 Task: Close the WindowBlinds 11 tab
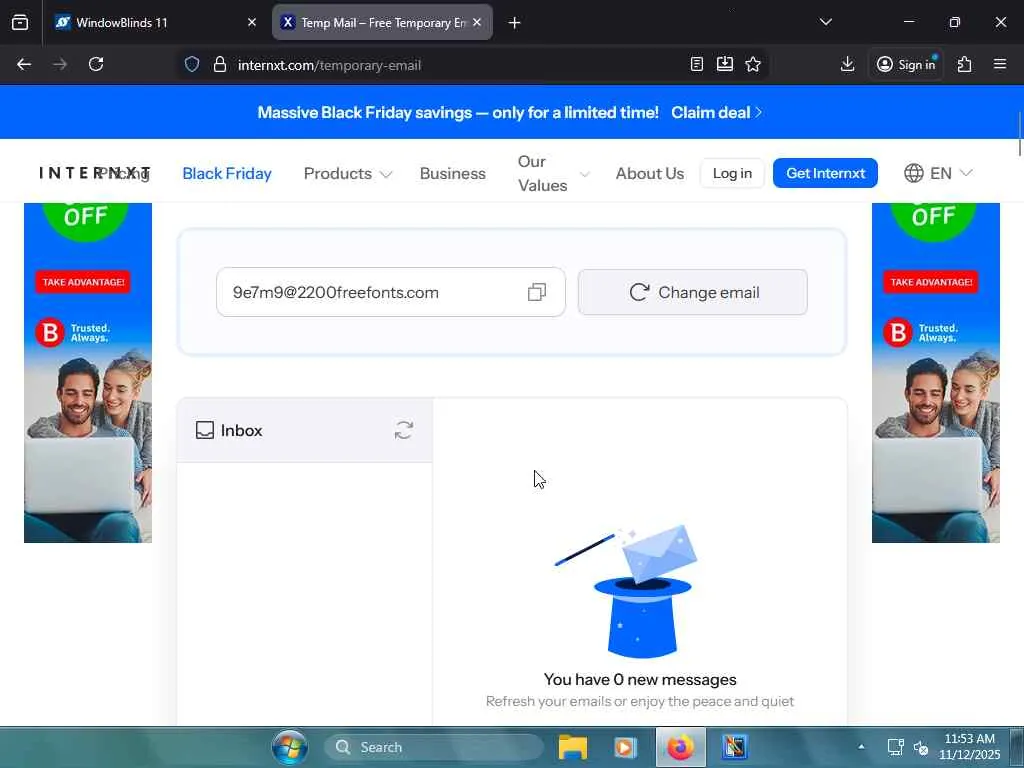pos(252,23)
